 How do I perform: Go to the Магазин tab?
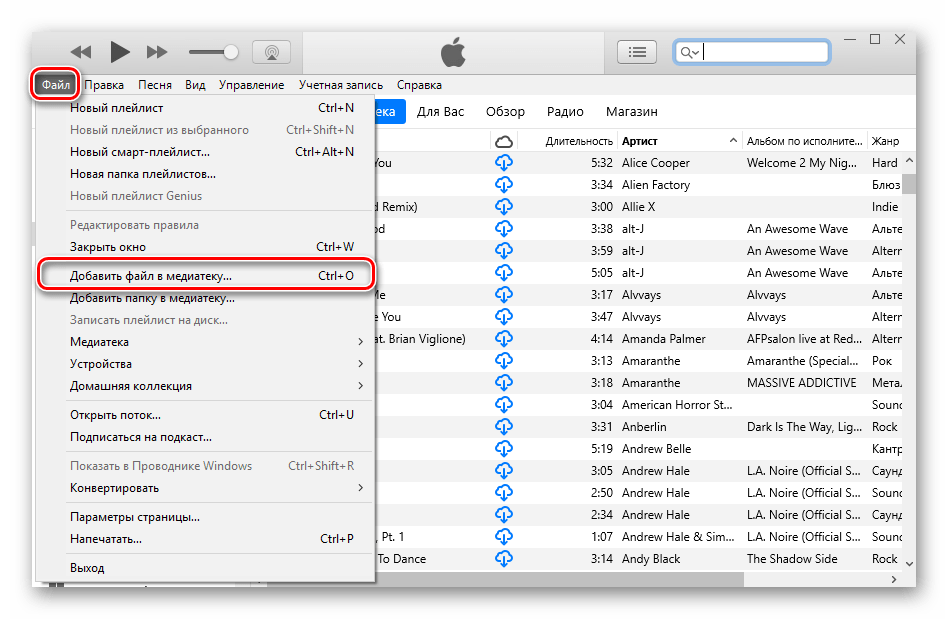[x=632, y=112]
